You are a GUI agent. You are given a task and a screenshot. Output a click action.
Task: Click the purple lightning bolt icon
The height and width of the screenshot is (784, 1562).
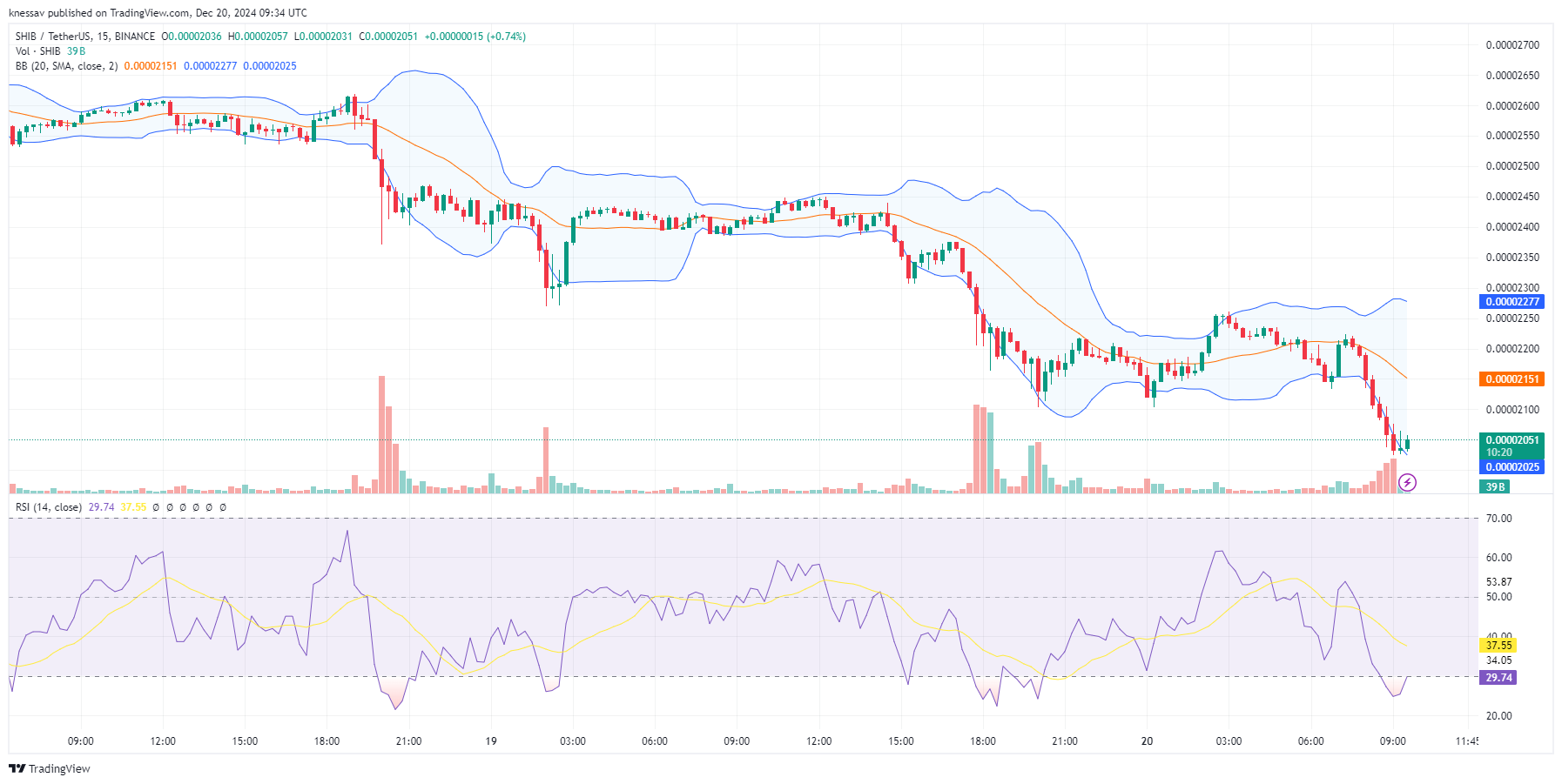pyautogui.click(x=1407, y=482)
